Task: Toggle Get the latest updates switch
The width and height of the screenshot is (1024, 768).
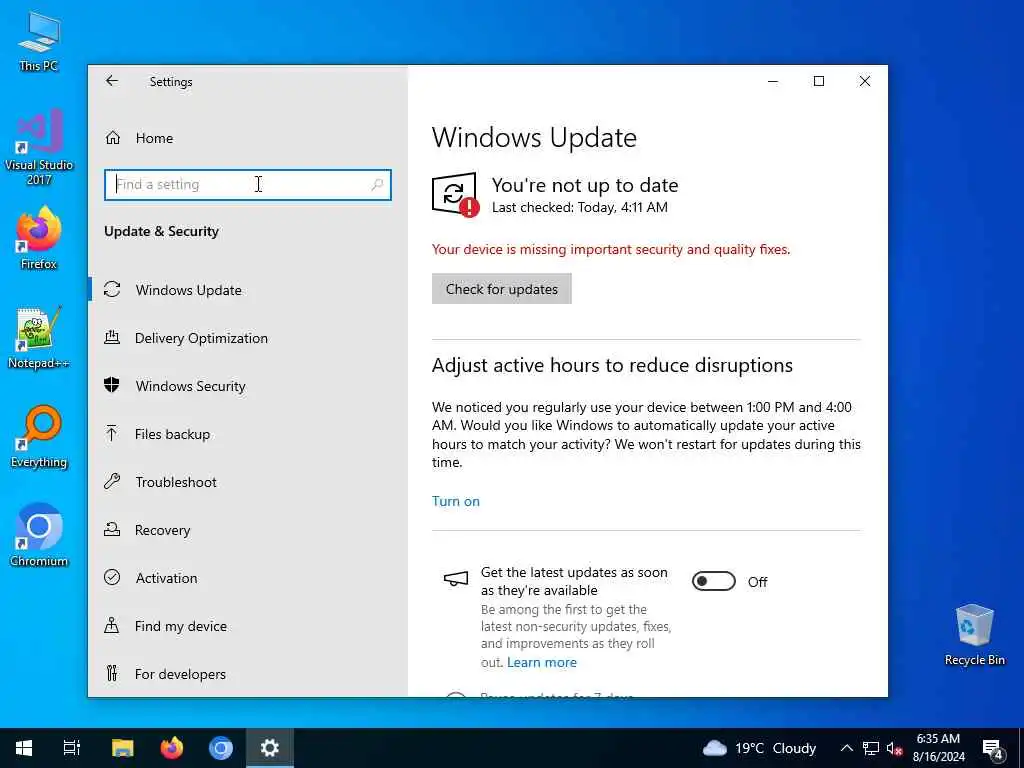Action: coord(714,581)
